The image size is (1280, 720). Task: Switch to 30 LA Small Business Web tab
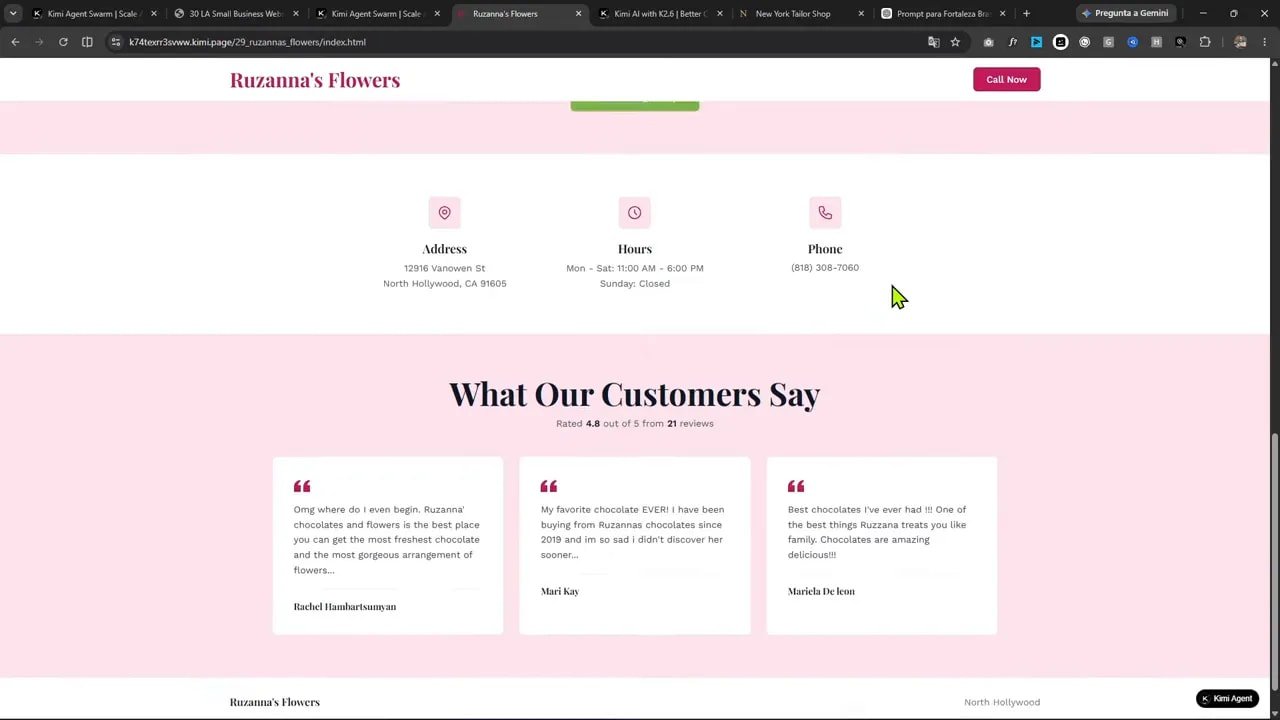click(x=235, y=13)
